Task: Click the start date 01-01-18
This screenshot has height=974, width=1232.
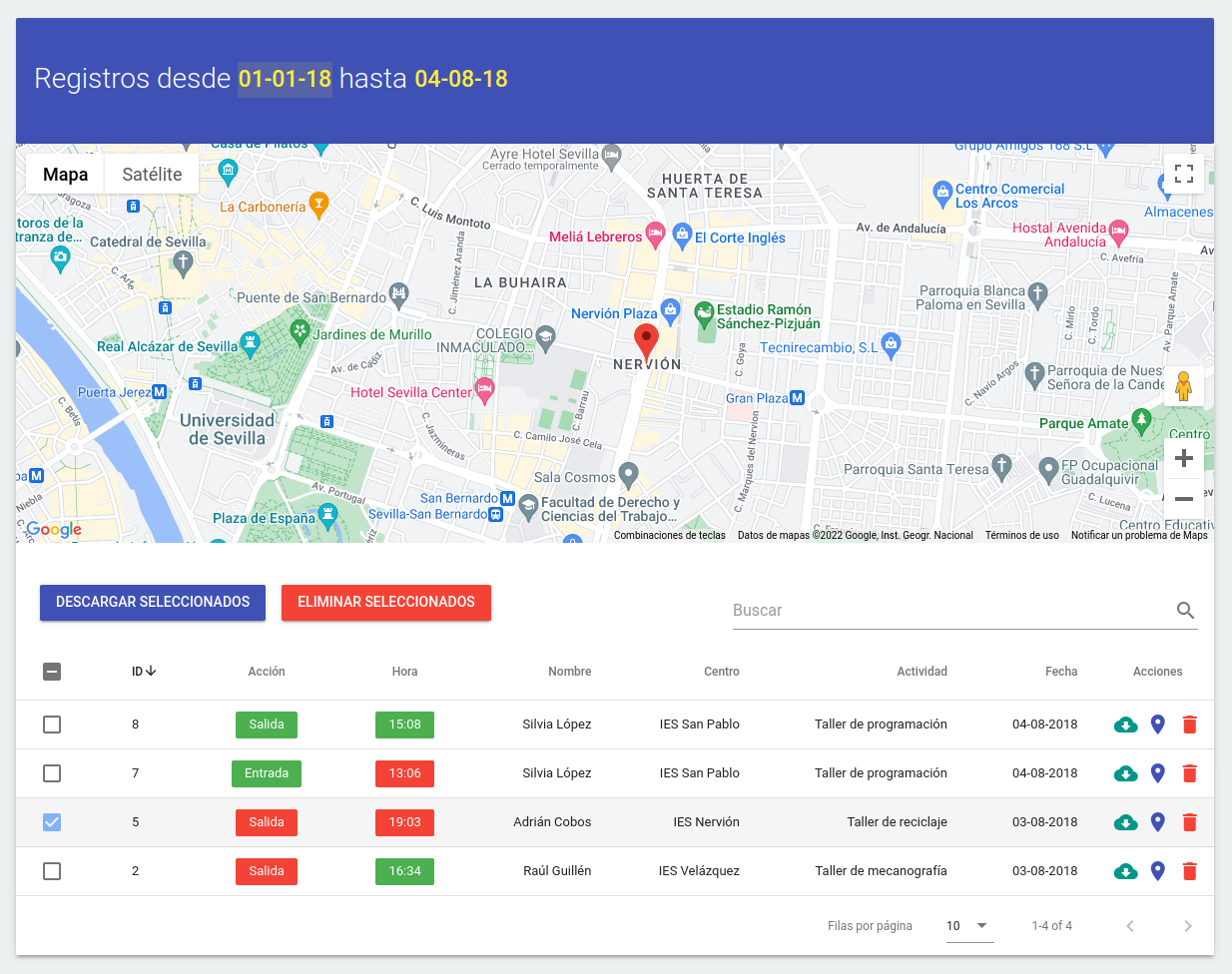Action: [x=285, y=79]
